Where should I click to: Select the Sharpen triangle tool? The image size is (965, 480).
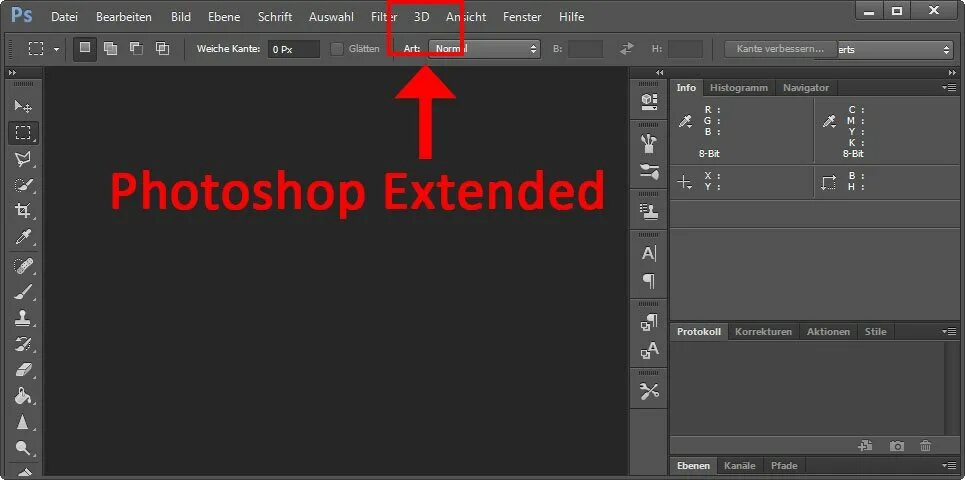(23, 422)
